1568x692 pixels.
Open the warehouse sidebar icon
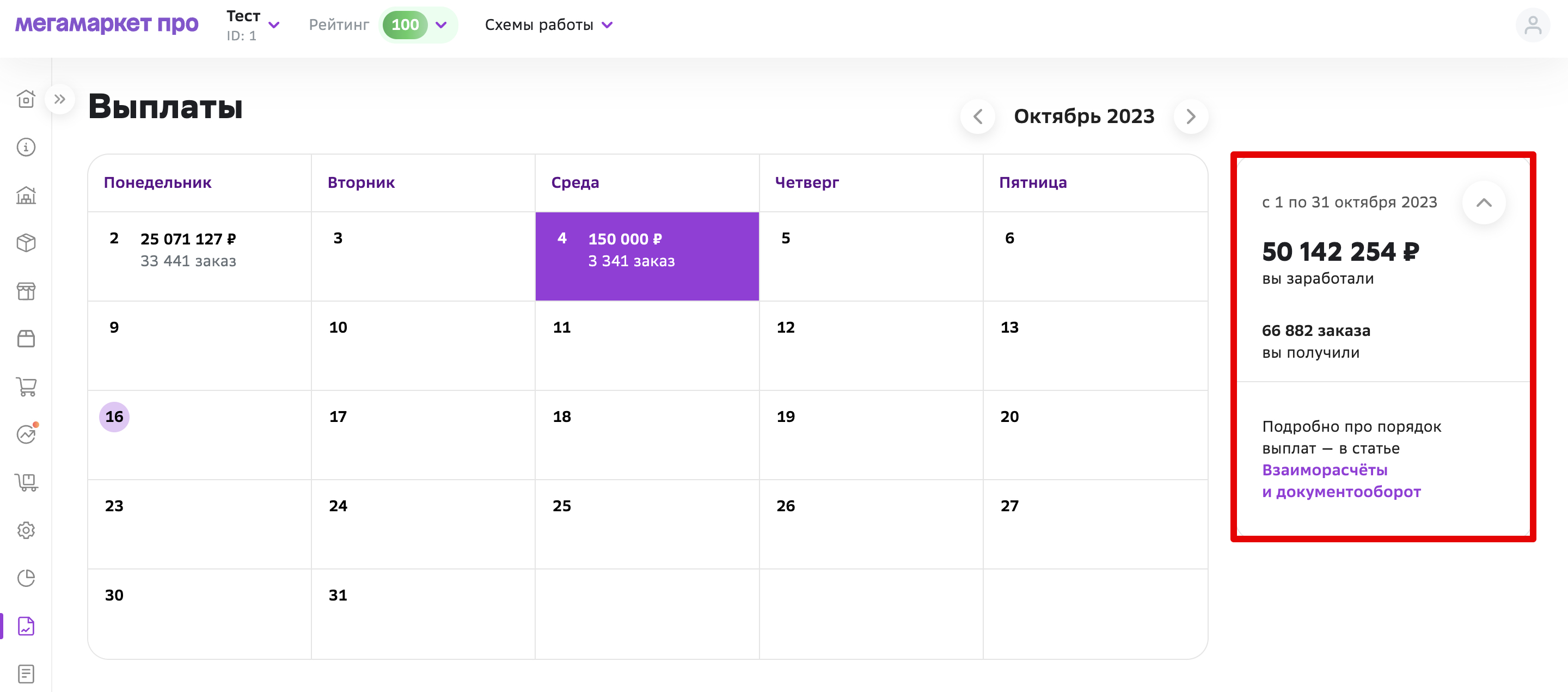(26, 195)
